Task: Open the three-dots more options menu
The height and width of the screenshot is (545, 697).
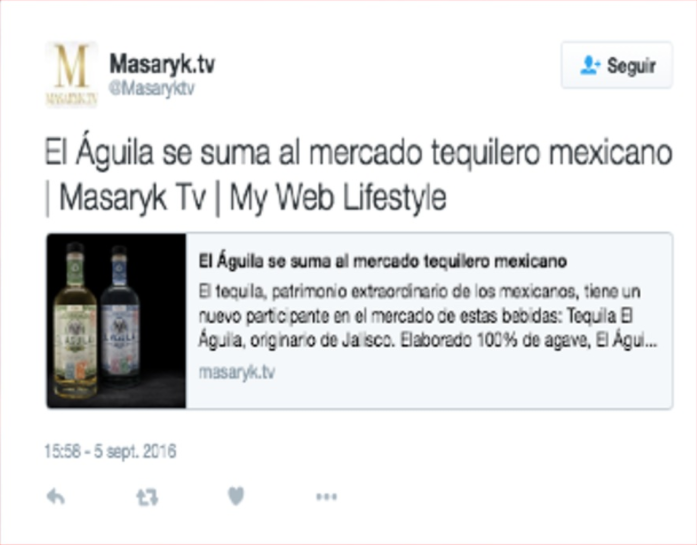Action: (327, 497)
